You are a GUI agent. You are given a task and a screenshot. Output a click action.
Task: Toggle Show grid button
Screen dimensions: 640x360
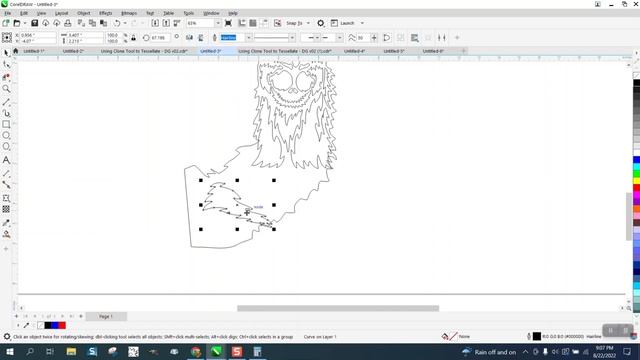point(253,23)
